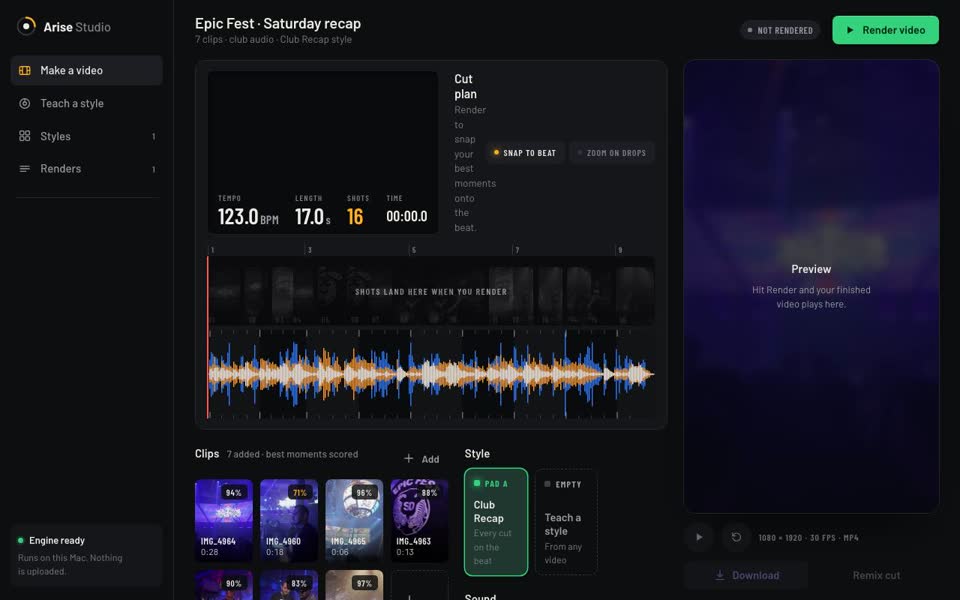
Task: Go to the Renders section
Action: coord(86,168)
